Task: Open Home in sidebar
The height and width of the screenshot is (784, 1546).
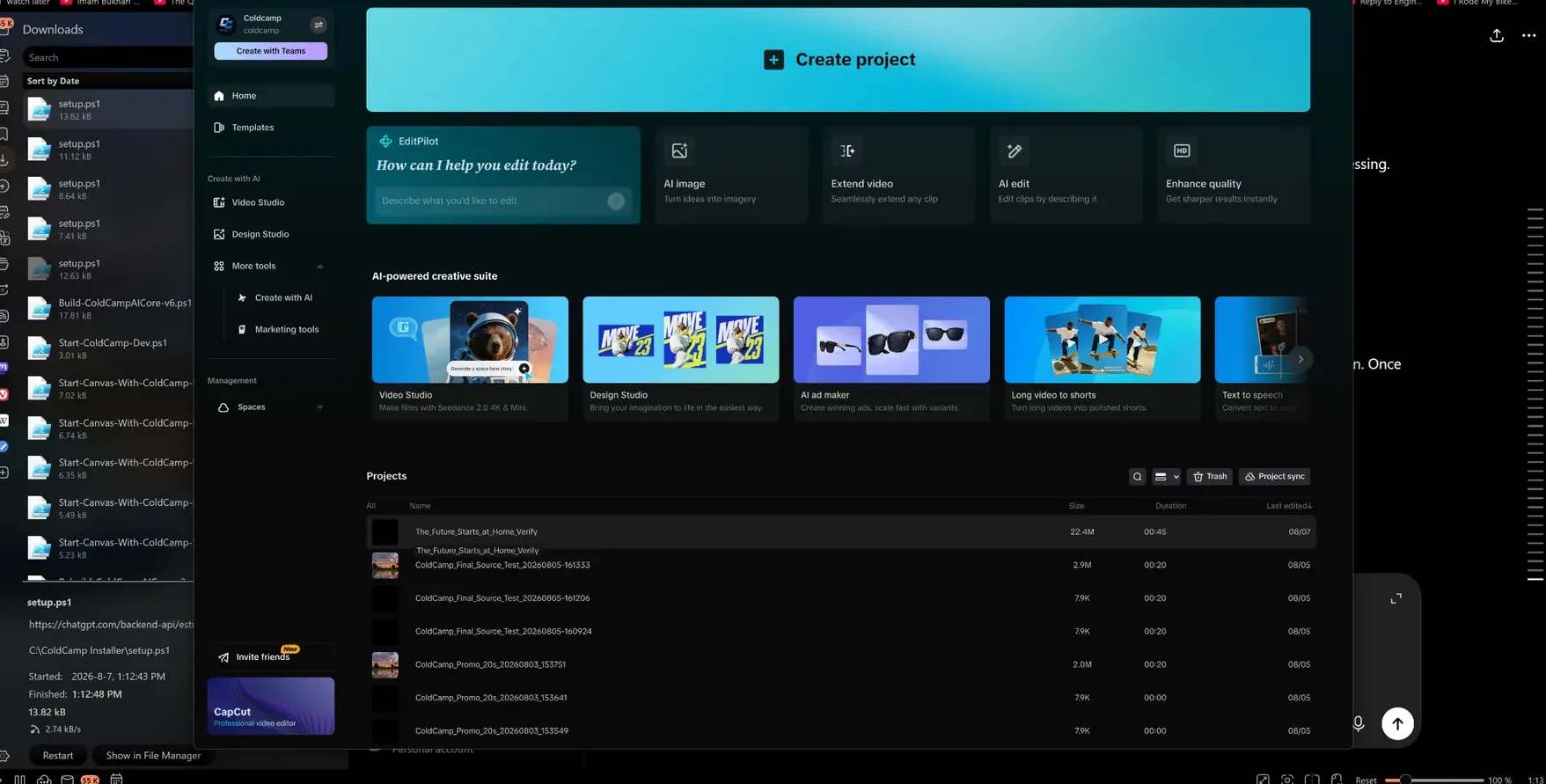Action: 271,96
